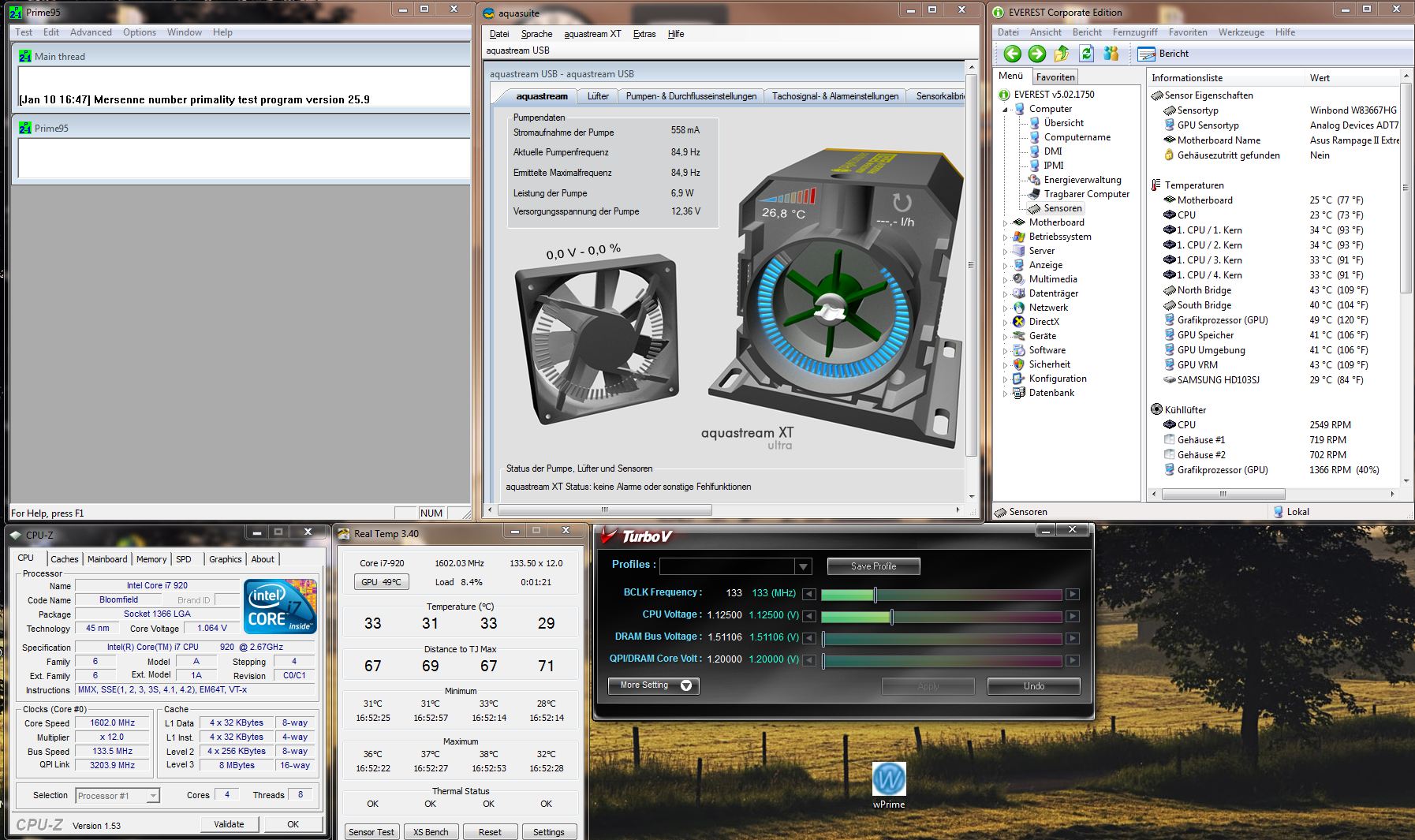
Task: Expand the More Setting panel in TurboV
Action: click(x=654, y=685)
